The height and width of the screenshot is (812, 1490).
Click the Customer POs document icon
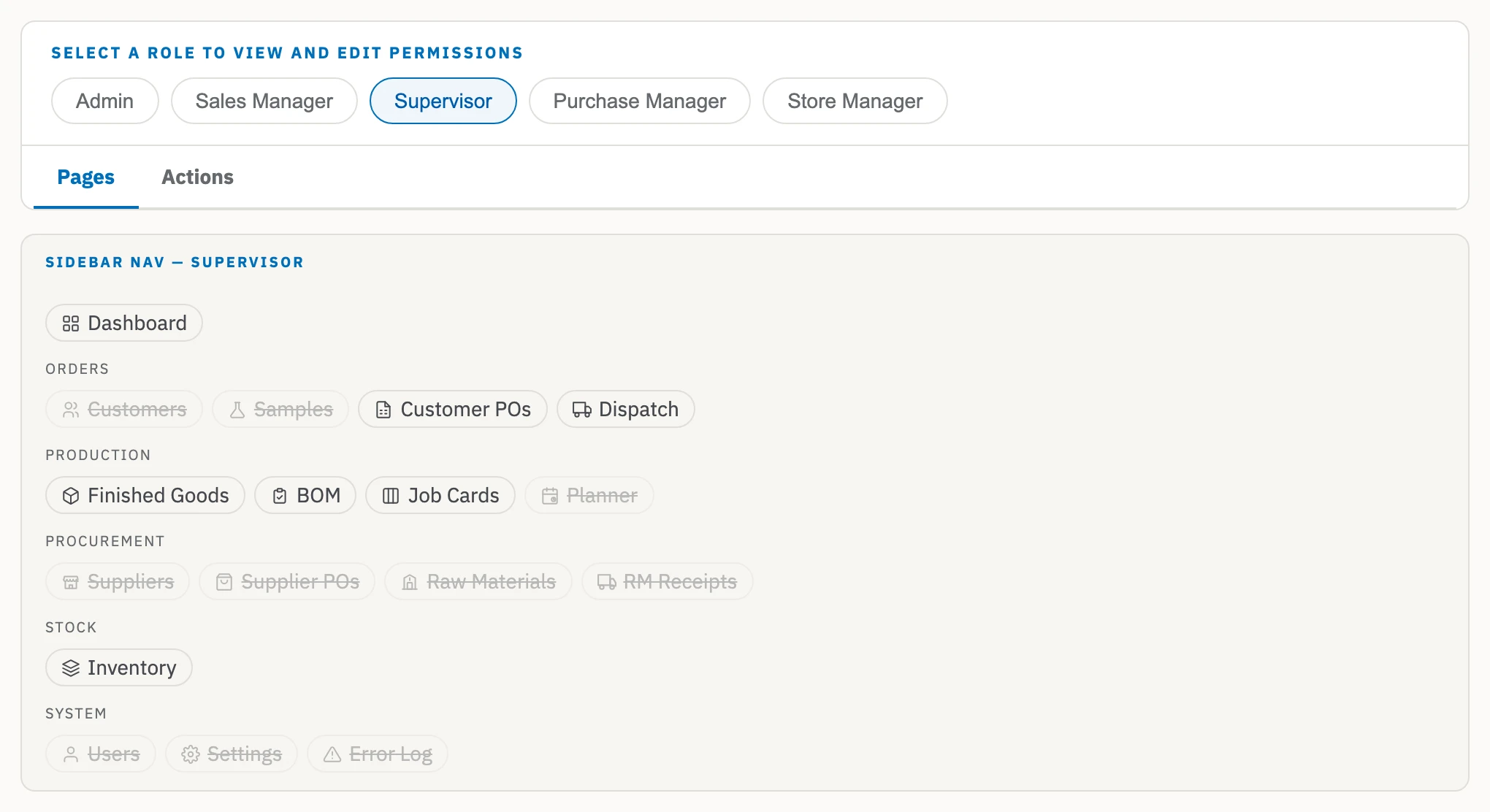click(383, 410)
